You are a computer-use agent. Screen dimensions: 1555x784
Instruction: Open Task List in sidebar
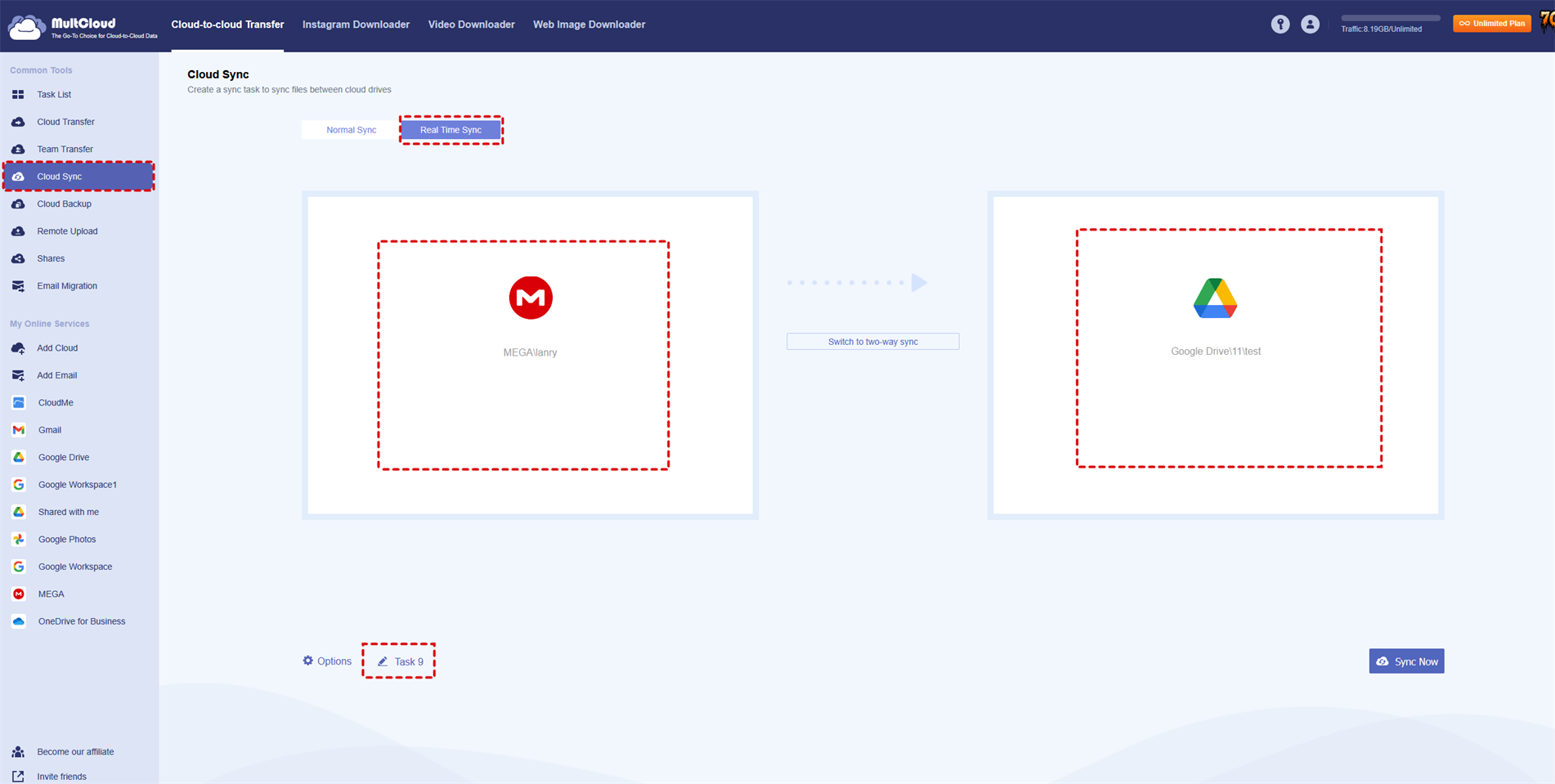[54, 95]
